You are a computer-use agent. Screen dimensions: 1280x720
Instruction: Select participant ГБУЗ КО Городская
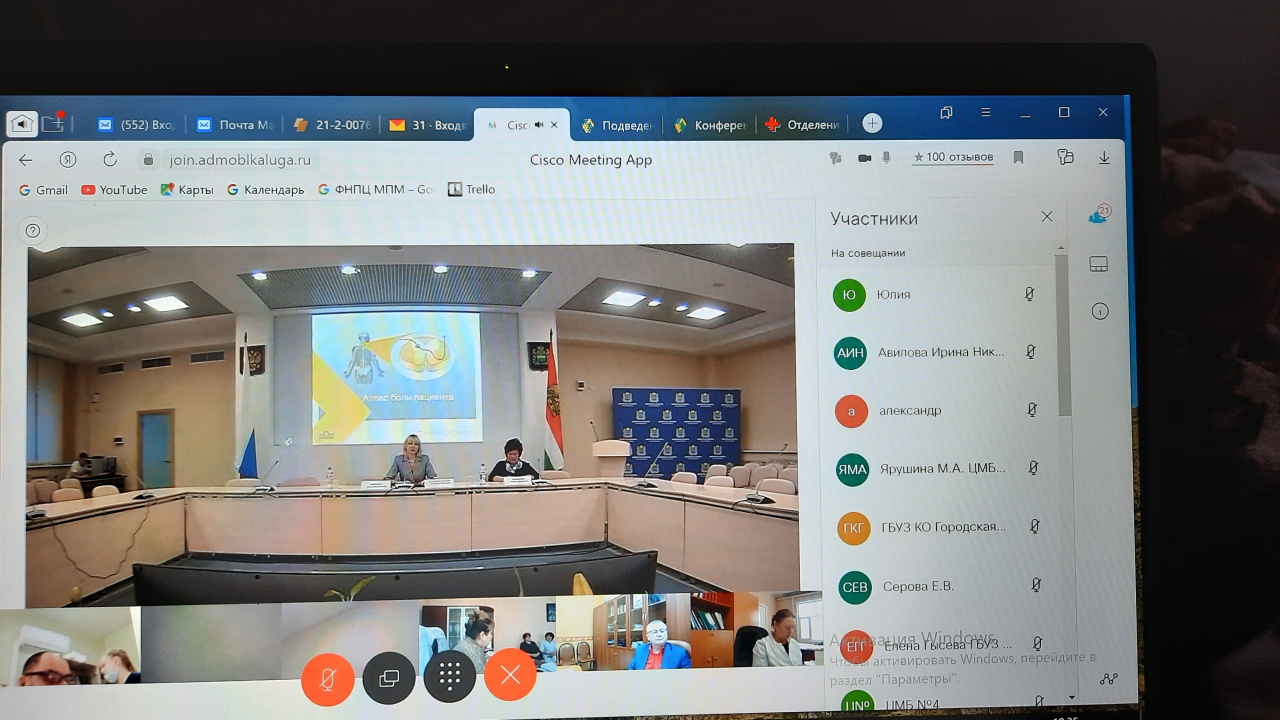(x=943, y=528)
